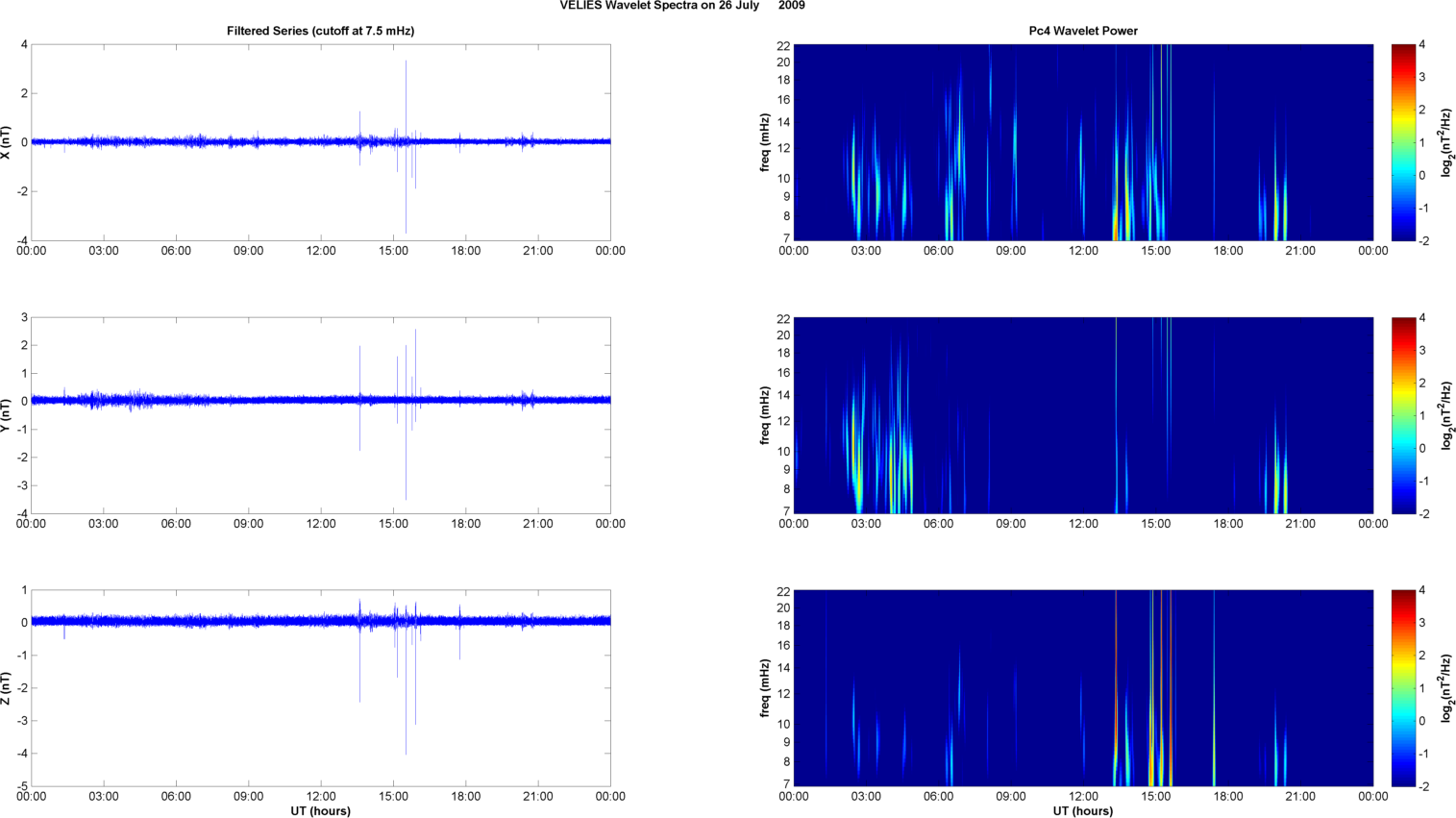This screenshot has width=1456, height=818.
Task: Click the middle spectrogram's colorbar
Action: pyautogui.click(x=1403, y=415)
